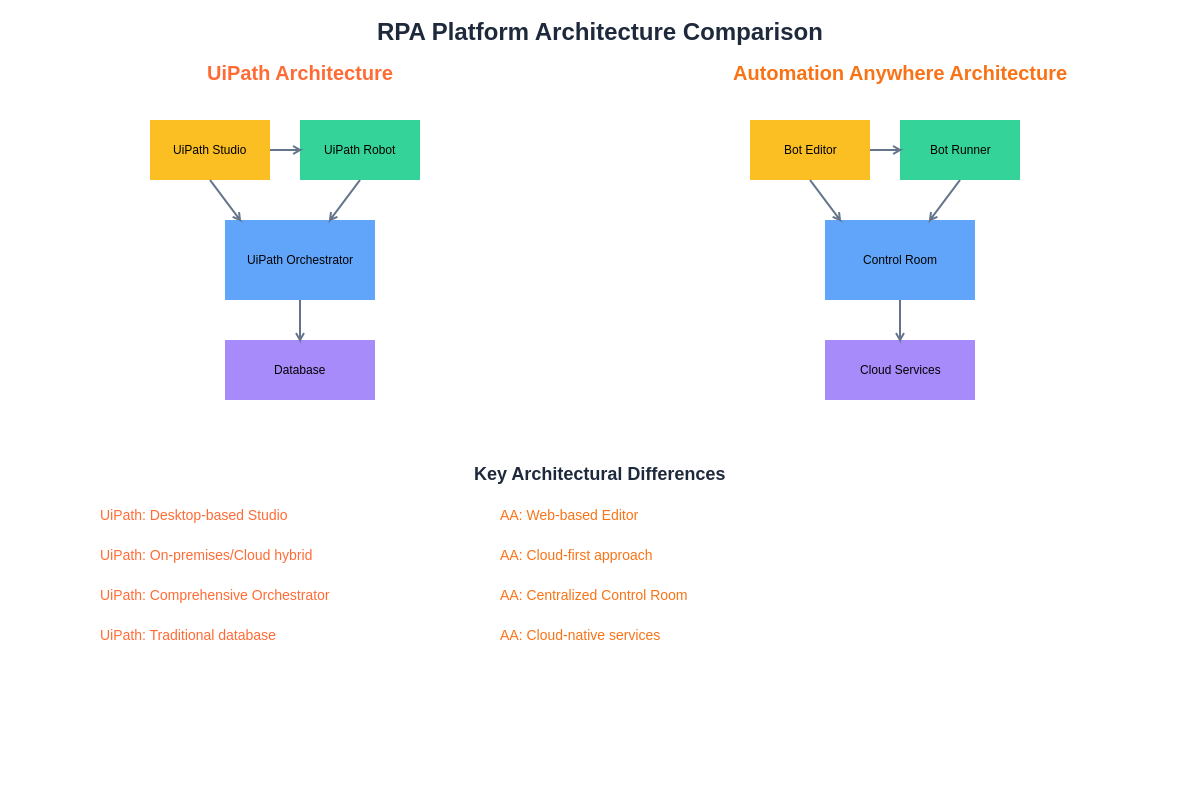Click the Bot Editor box

tap(810, 150)
